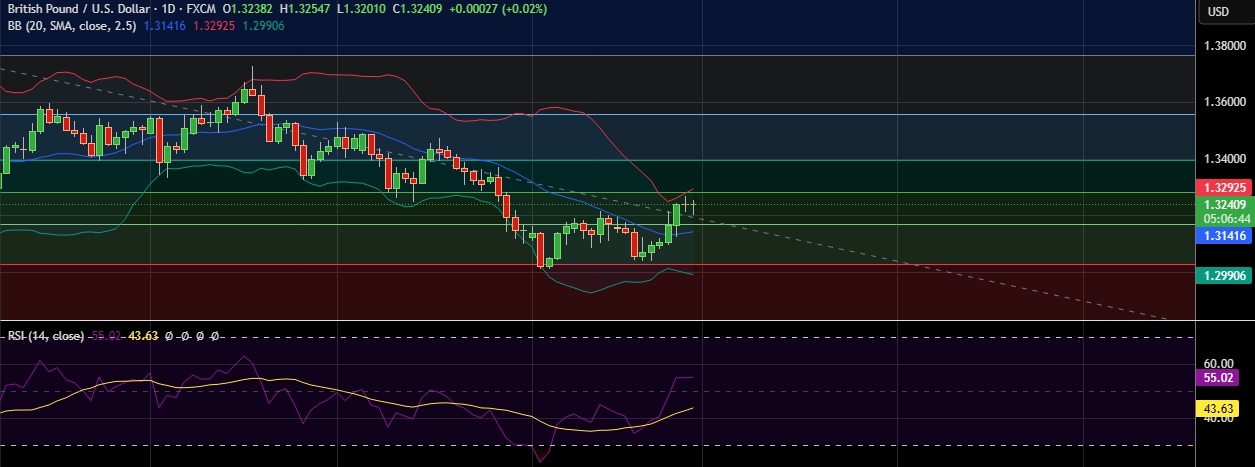This screenshot has width=1255, height=467.
Task: Click the blue 1.31416 price axis label
Action: click(1224, 236)
